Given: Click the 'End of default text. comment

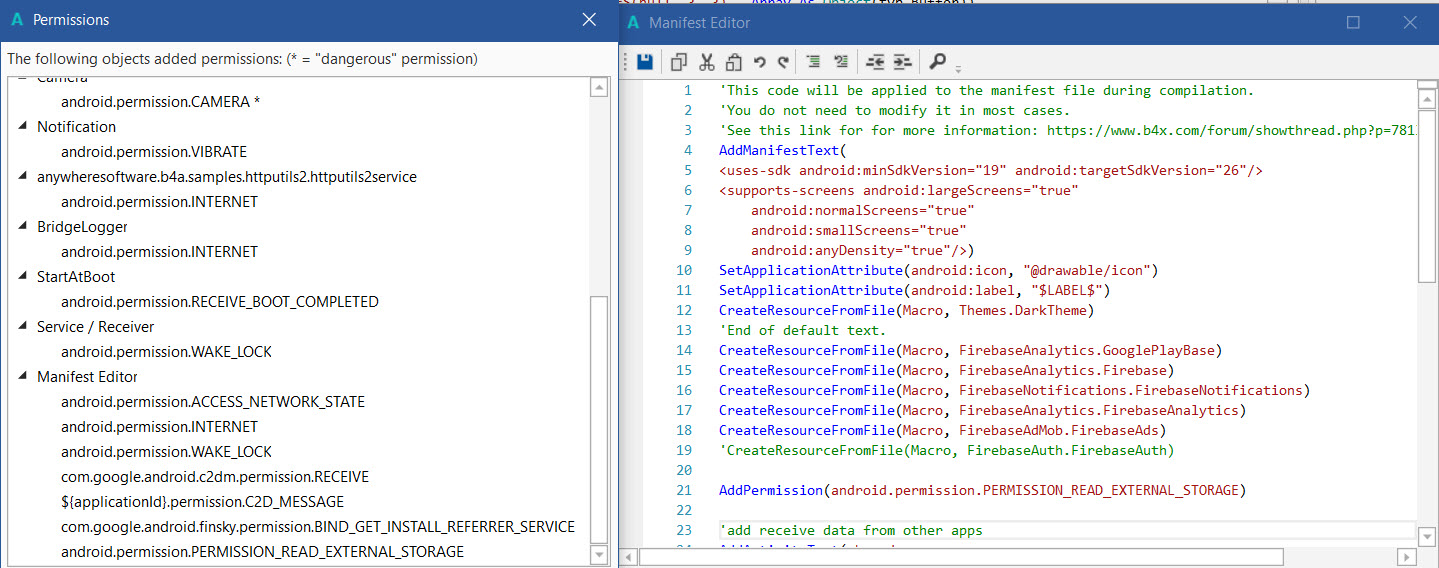Looking at the screenshot, I should pos(802,330).
